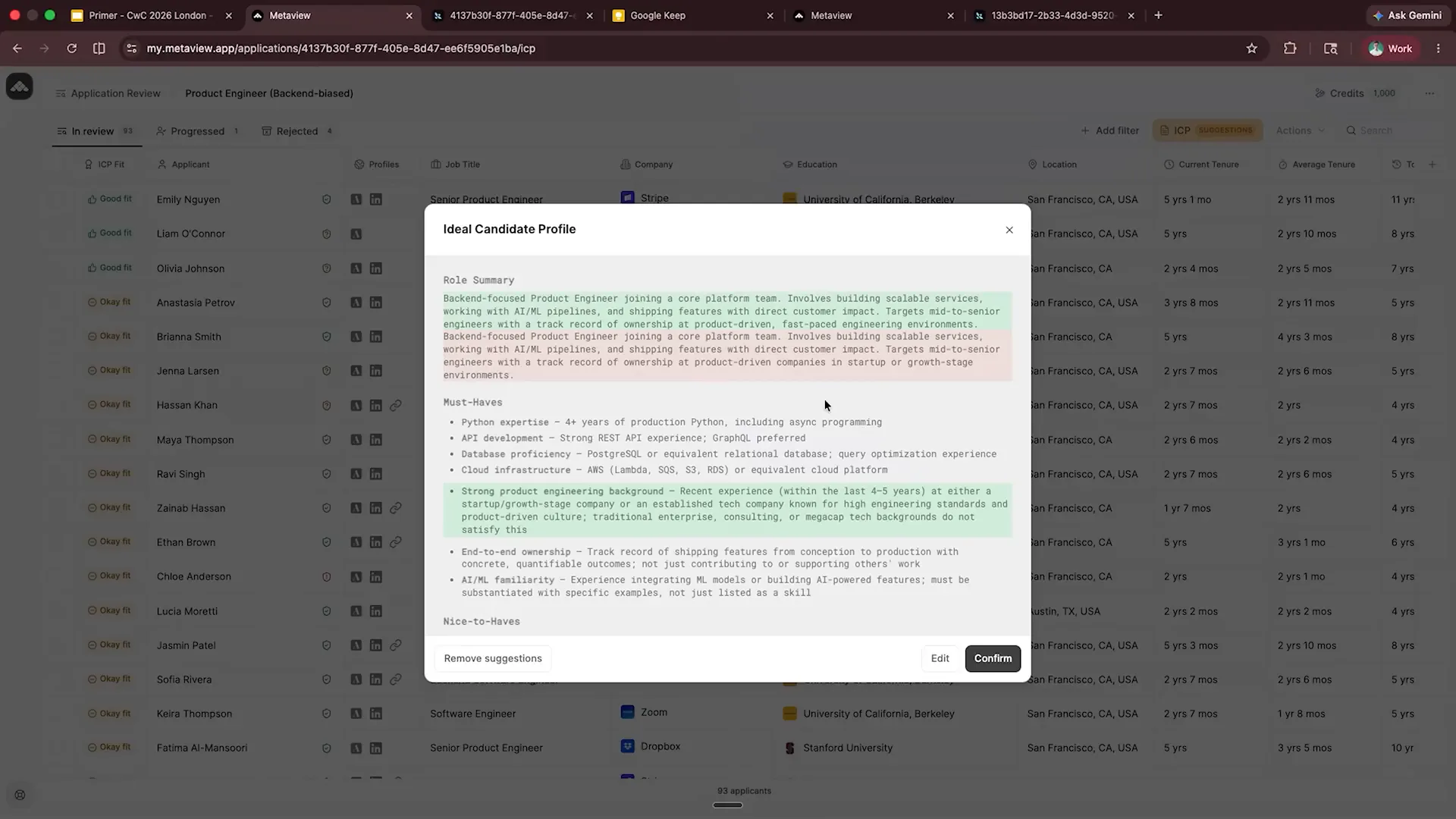Open Application Review breadcrumb
The height and width of the screenshot is (819, 1456).
click(x=108, y=93)
